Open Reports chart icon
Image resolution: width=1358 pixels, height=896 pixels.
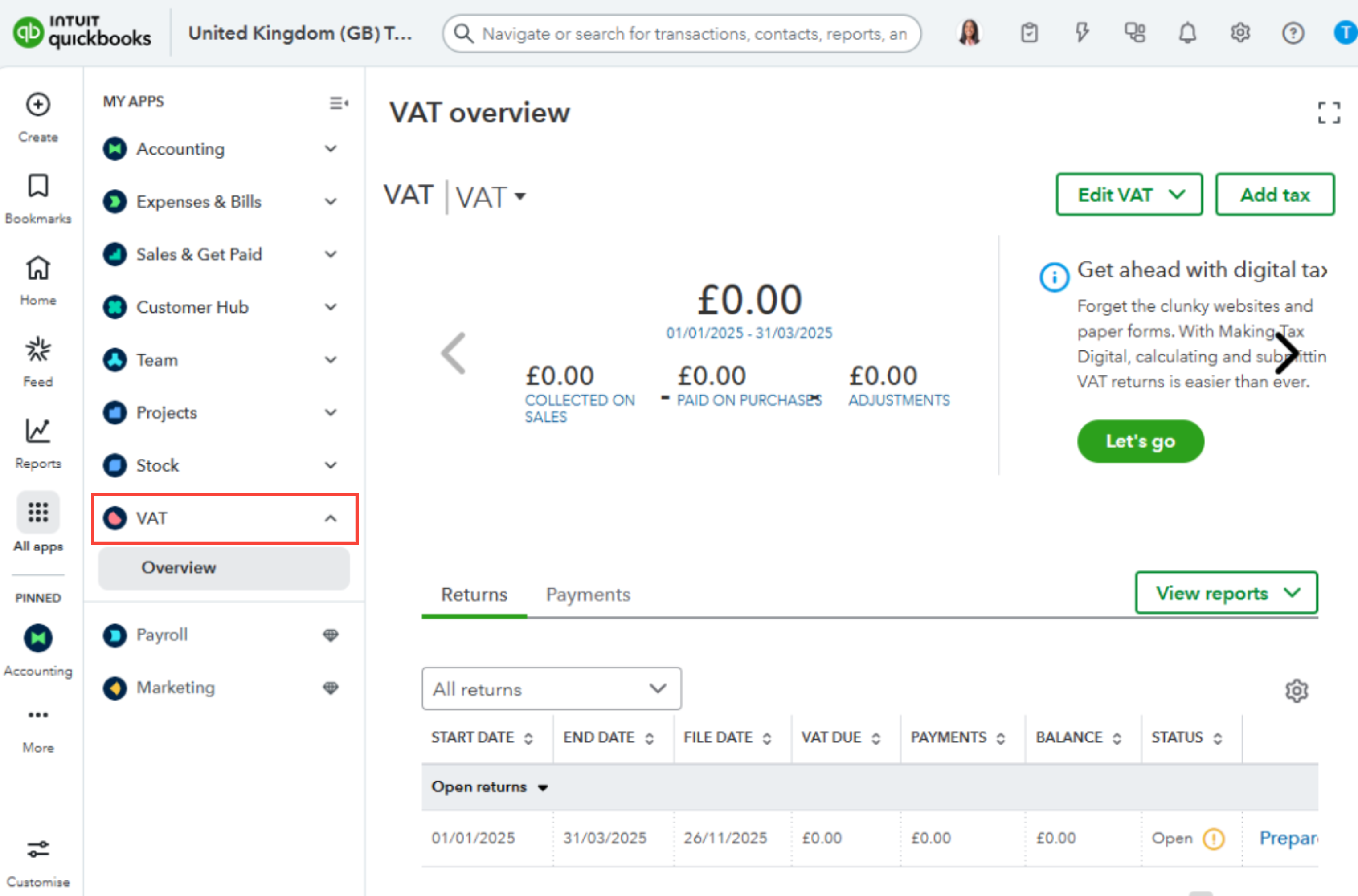(38, 431)
